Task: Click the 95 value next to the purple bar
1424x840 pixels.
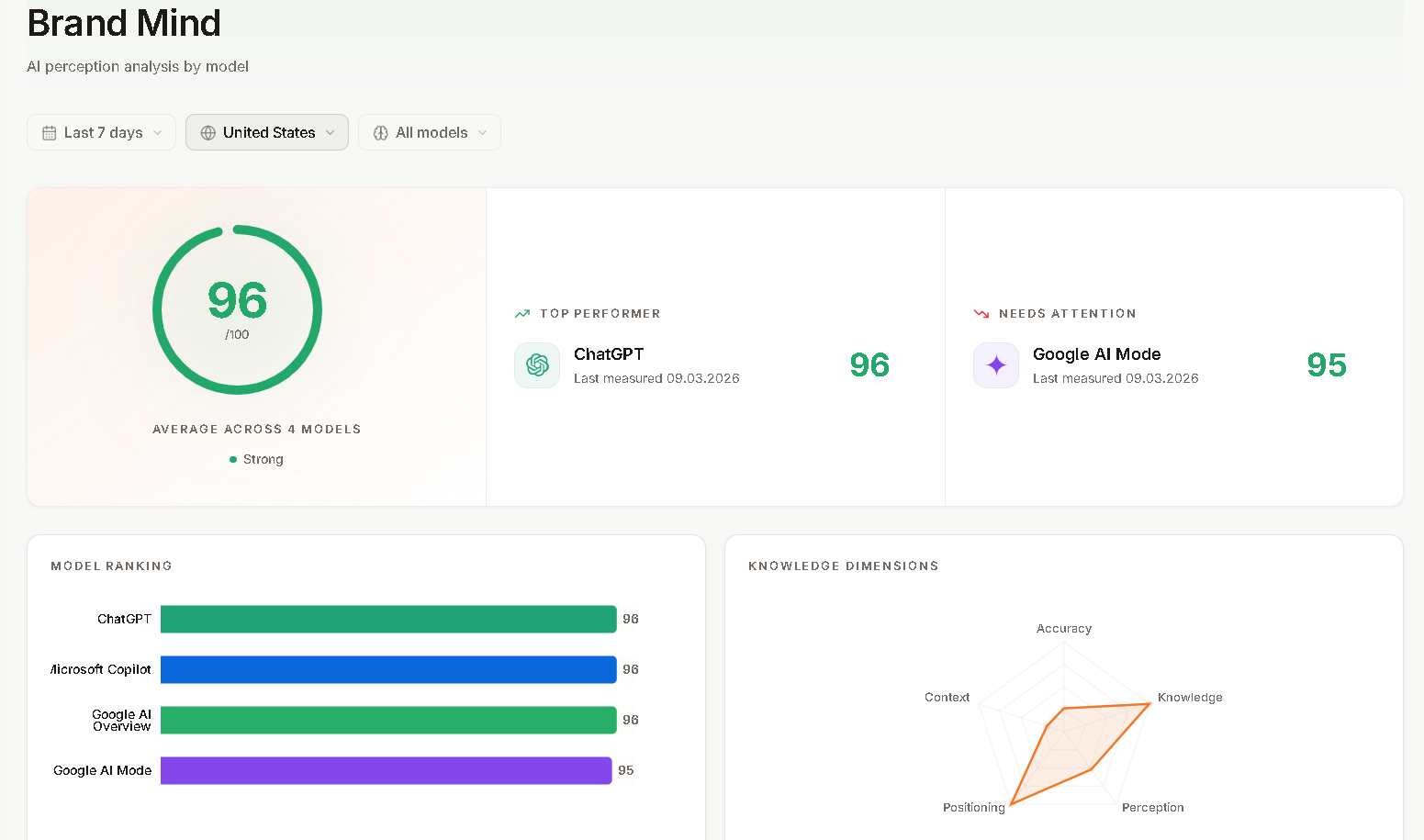Action: (626, 771)
